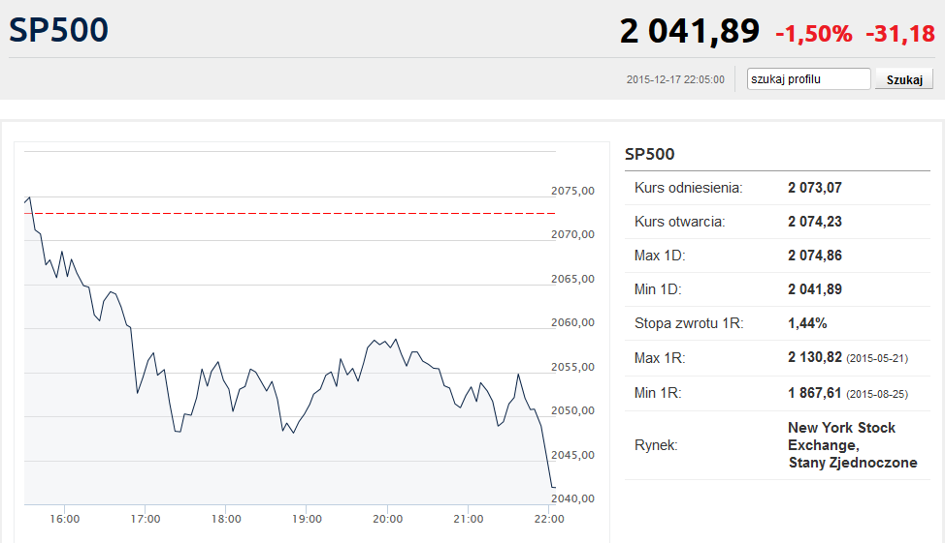Click the 2075,00 y-axis label
The width and height of the screenshot is (945, 543).
pos(573,191)
